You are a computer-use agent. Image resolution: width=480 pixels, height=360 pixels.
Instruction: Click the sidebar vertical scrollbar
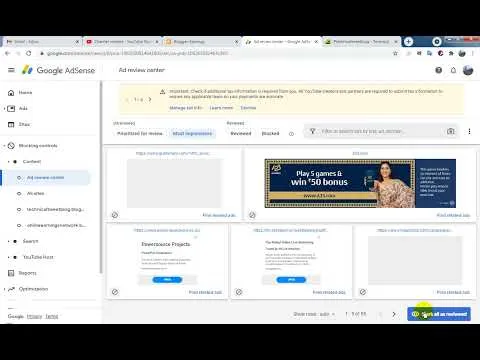[x=100, y=177]
